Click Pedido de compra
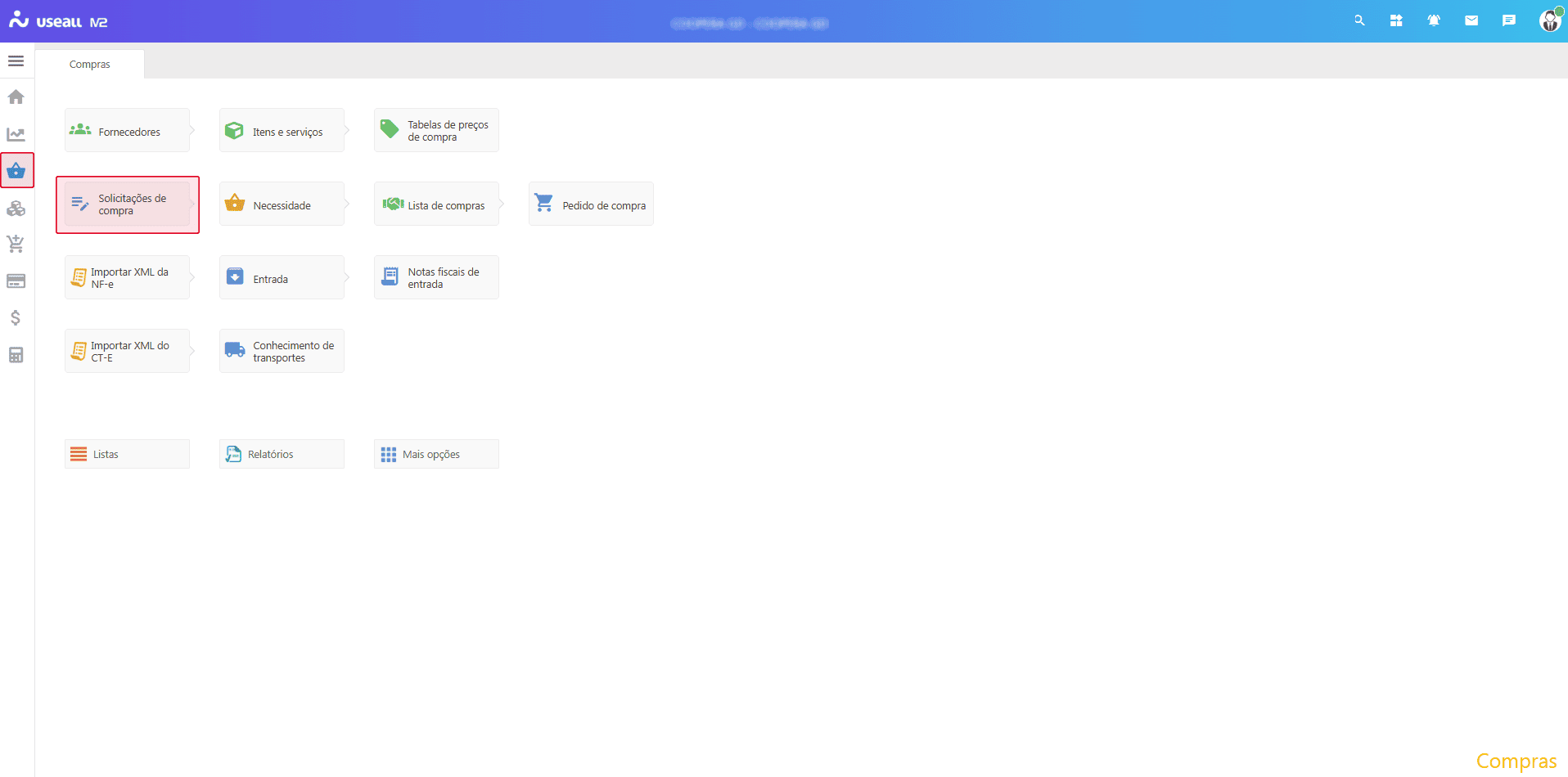The height and width of the screenshot is (777, 1568). point(591,204)
